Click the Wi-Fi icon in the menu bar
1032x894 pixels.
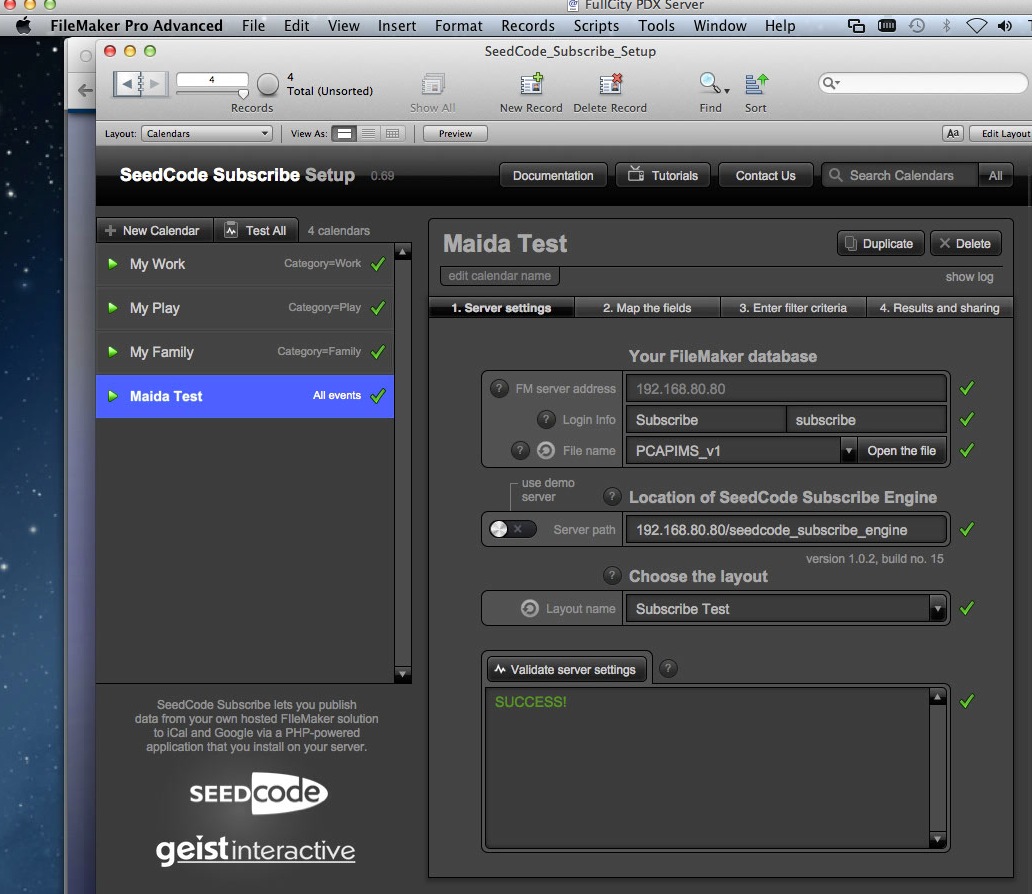pyautogui.click(x=976, y=26)
